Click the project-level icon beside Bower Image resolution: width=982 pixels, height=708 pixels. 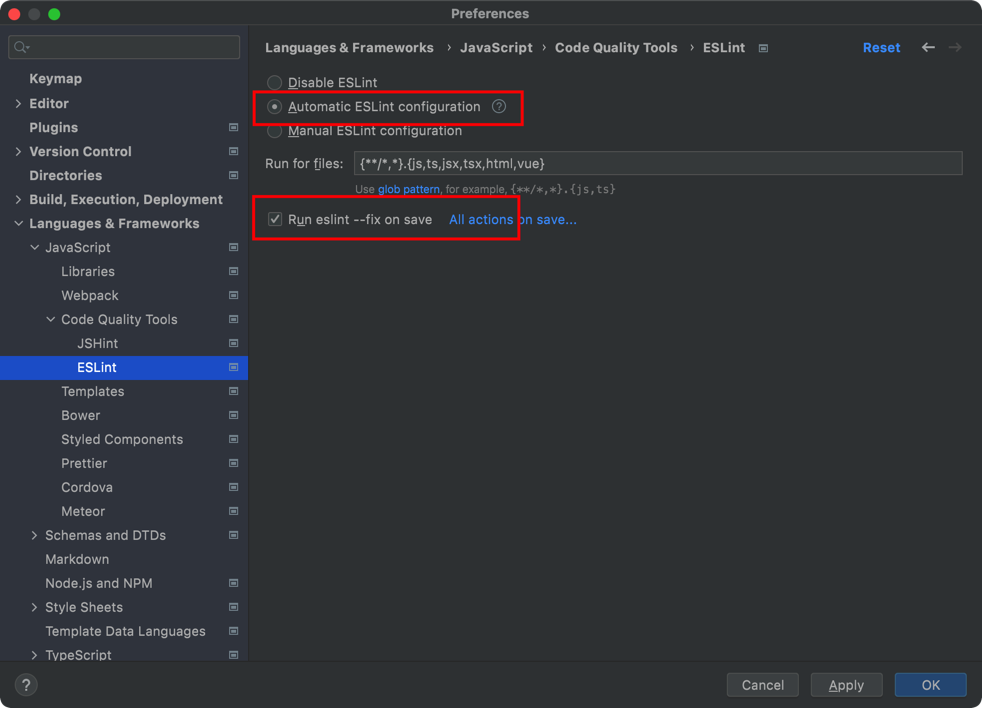pos(234,415)
